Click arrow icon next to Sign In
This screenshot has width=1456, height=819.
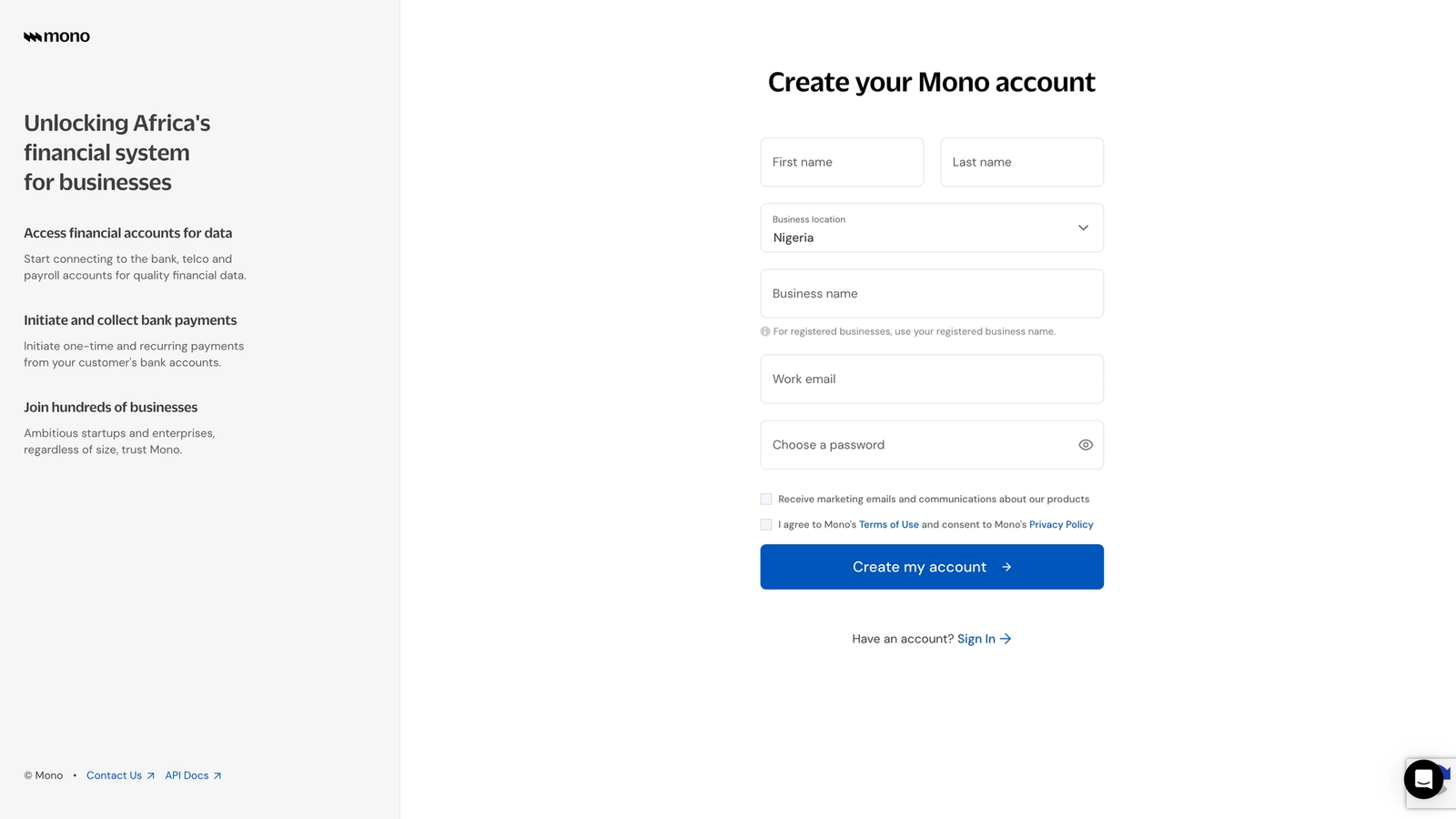[x=1006, y=639]
